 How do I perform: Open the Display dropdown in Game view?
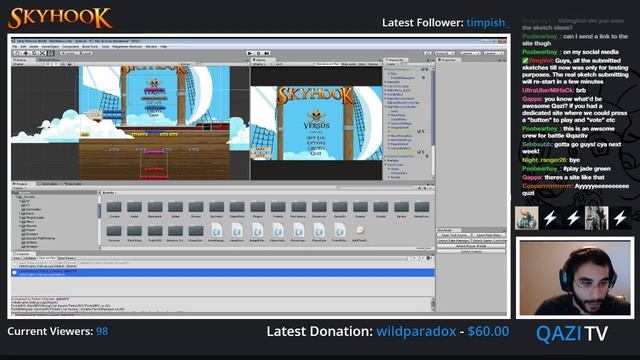(262, 64)
